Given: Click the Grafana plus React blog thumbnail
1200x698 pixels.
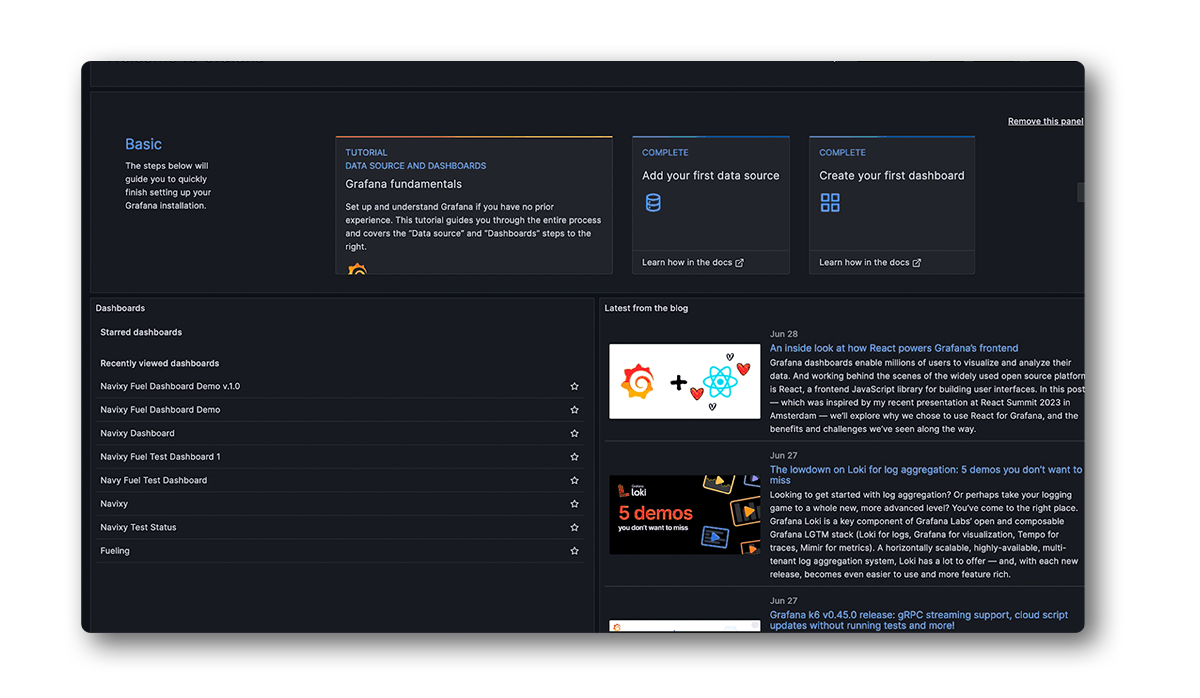Looking at the screenshot, I should [x=684, y=381].
